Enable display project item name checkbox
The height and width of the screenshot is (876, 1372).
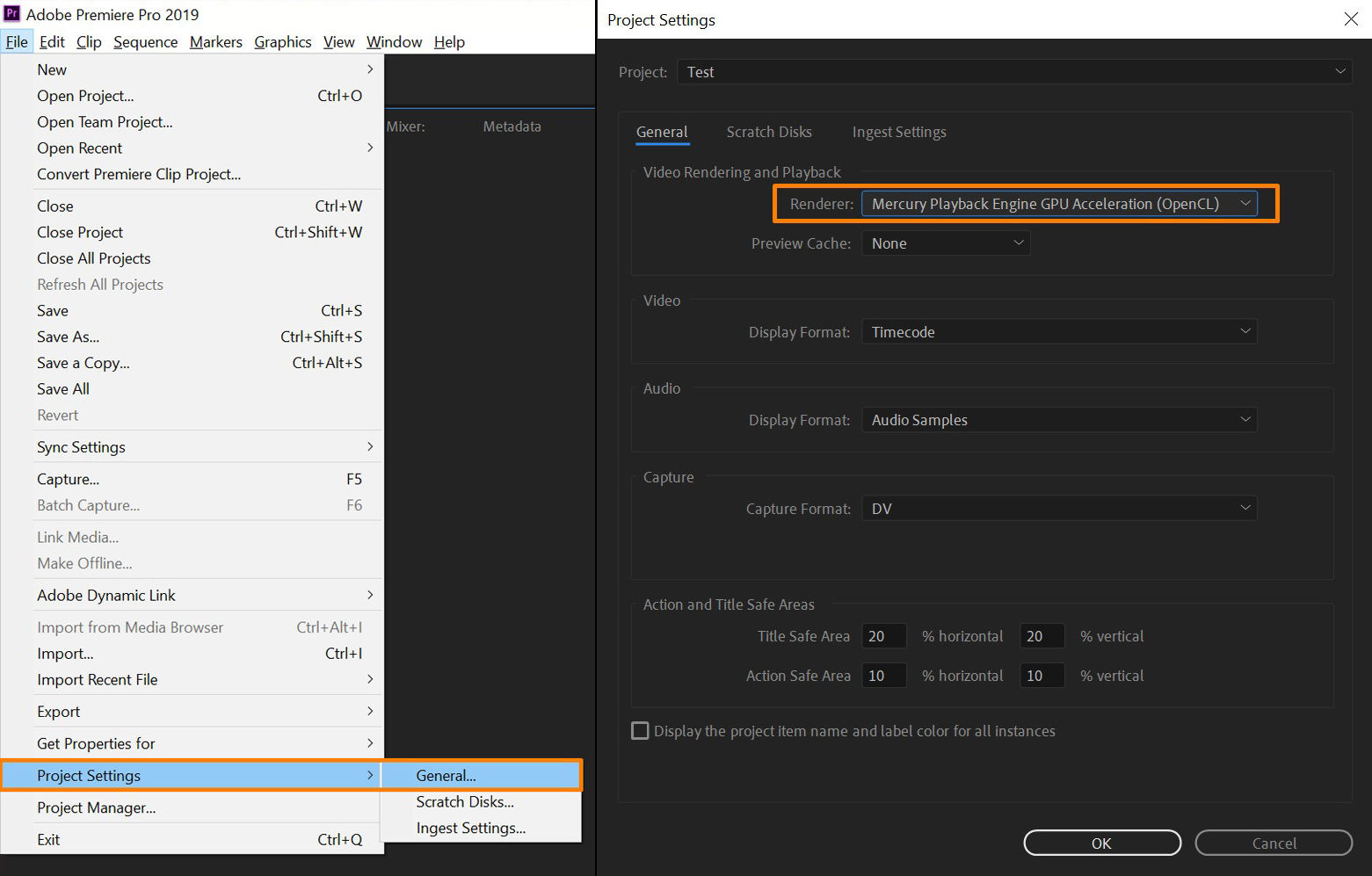[x=640, y=731]
